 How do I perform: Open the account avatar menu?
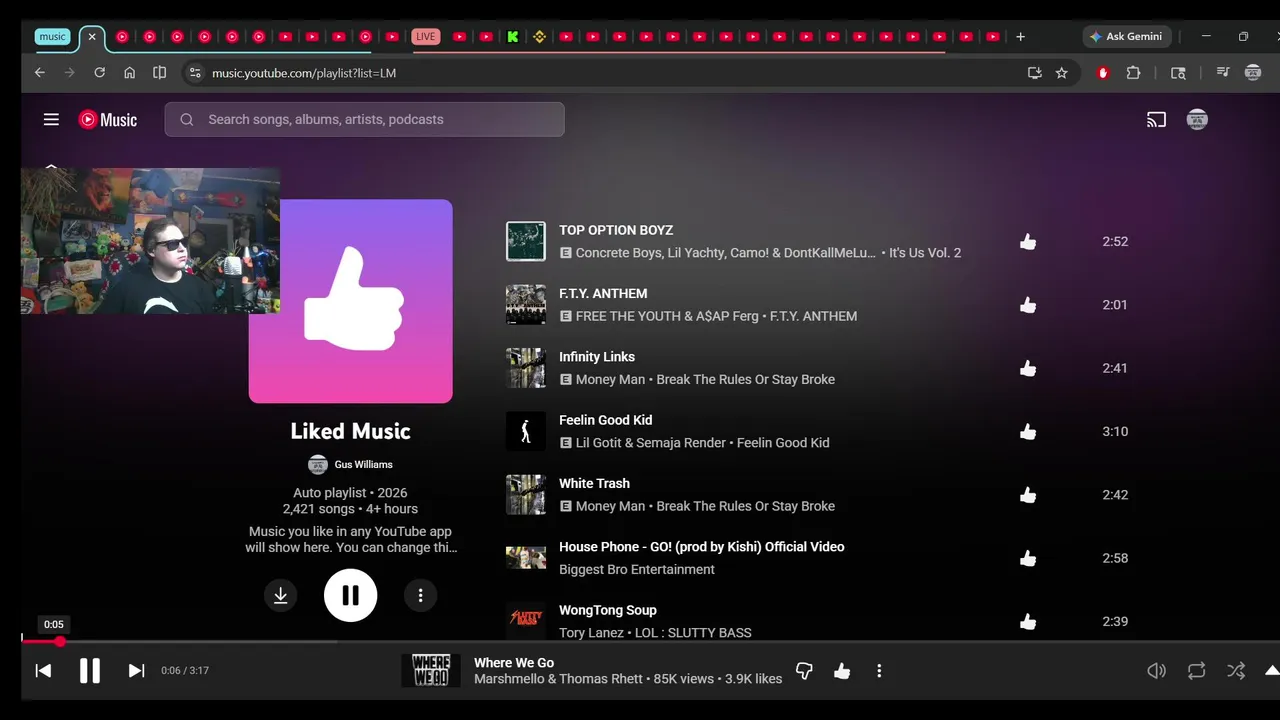click(1197, 119)
